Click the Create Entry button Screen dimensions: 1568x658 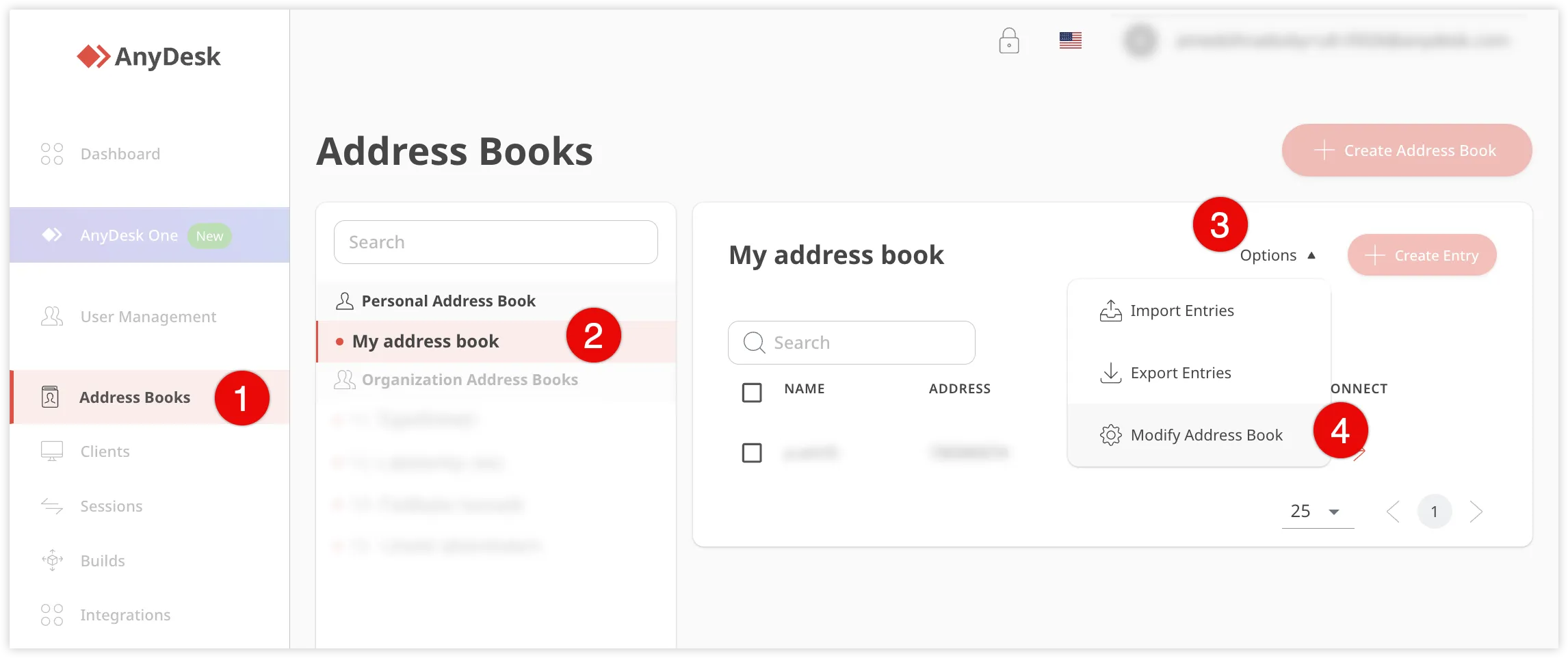1422,256
